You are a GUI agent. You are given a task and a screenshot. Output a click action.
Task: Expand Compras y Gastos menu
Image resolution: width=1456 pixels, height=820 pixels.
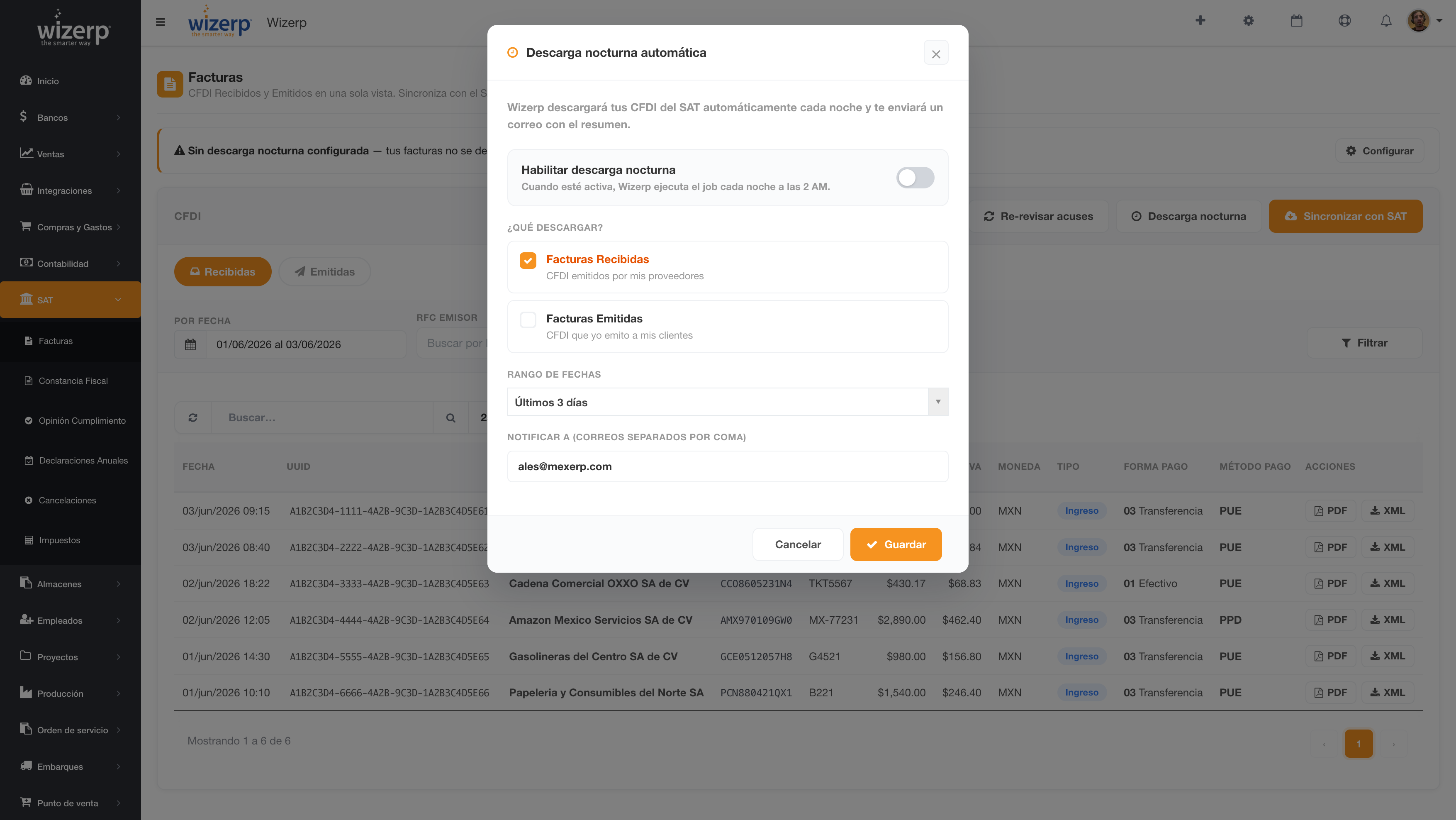(70, 227)
